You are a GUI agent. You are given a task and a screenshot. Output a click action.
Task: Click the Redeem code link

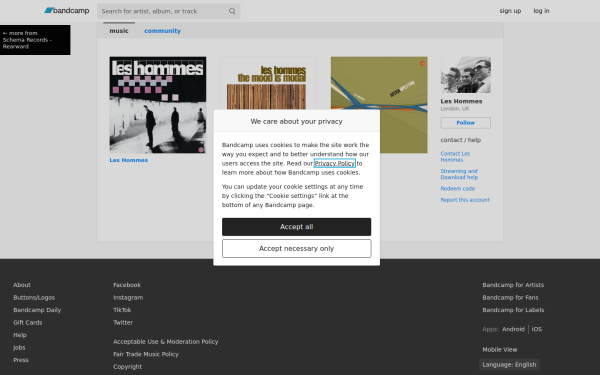[x=458, y=189]
